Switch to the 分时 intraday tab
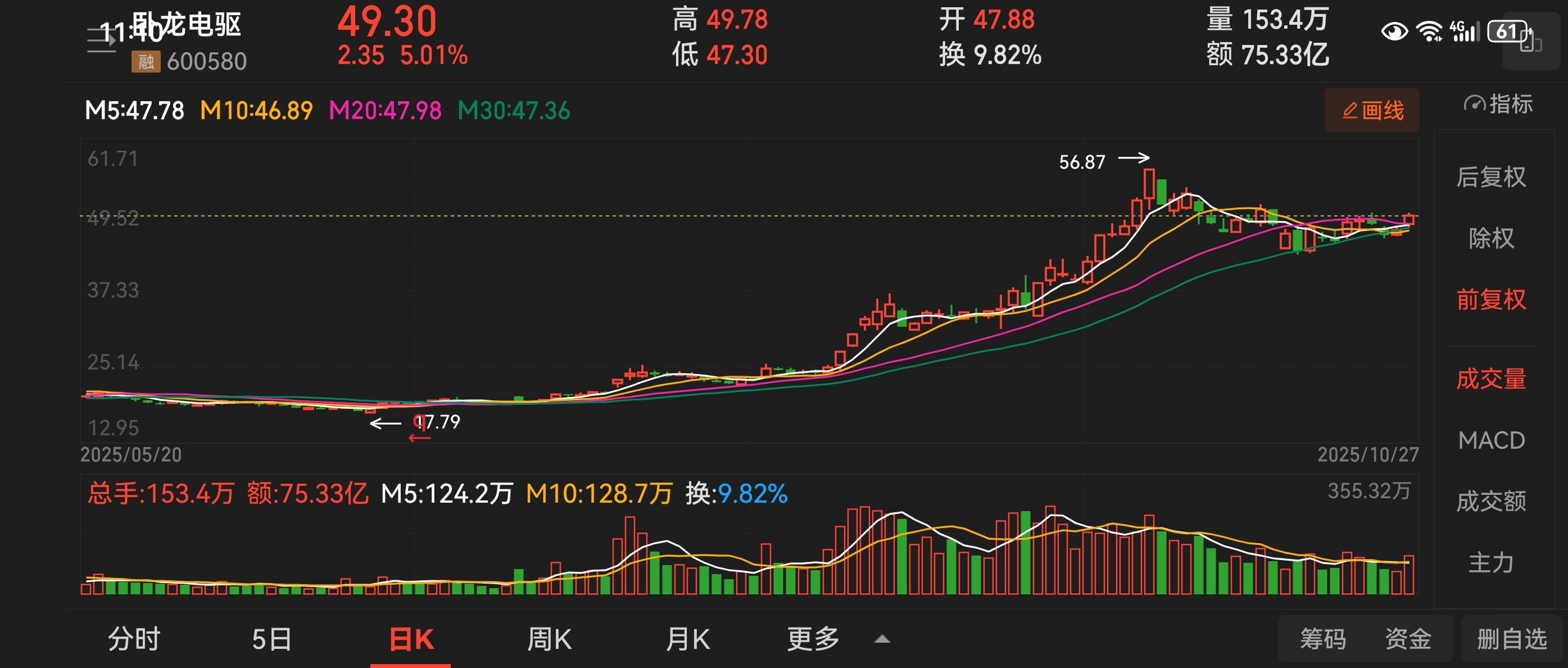The image size is (1568, 668). (134, 639)
